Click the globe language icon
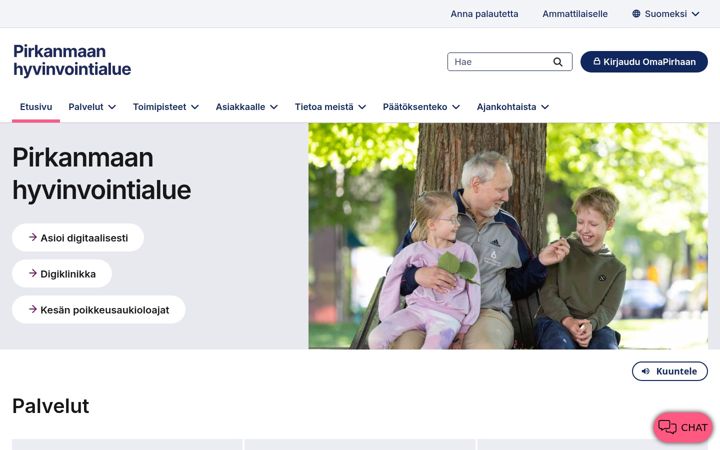This screenshot has width=720, height=450. [x=636, y=14]
